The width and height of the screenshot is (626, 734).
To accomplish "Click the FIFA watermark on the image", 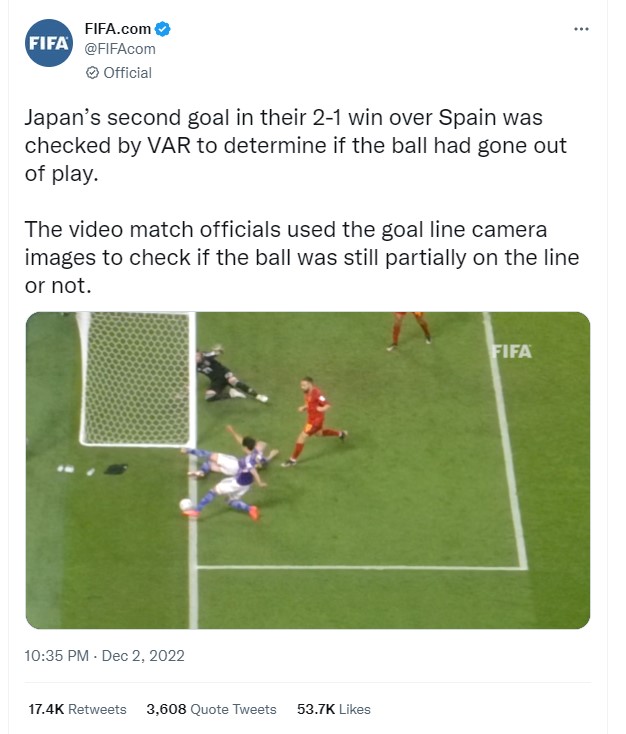I will point(512,352).
